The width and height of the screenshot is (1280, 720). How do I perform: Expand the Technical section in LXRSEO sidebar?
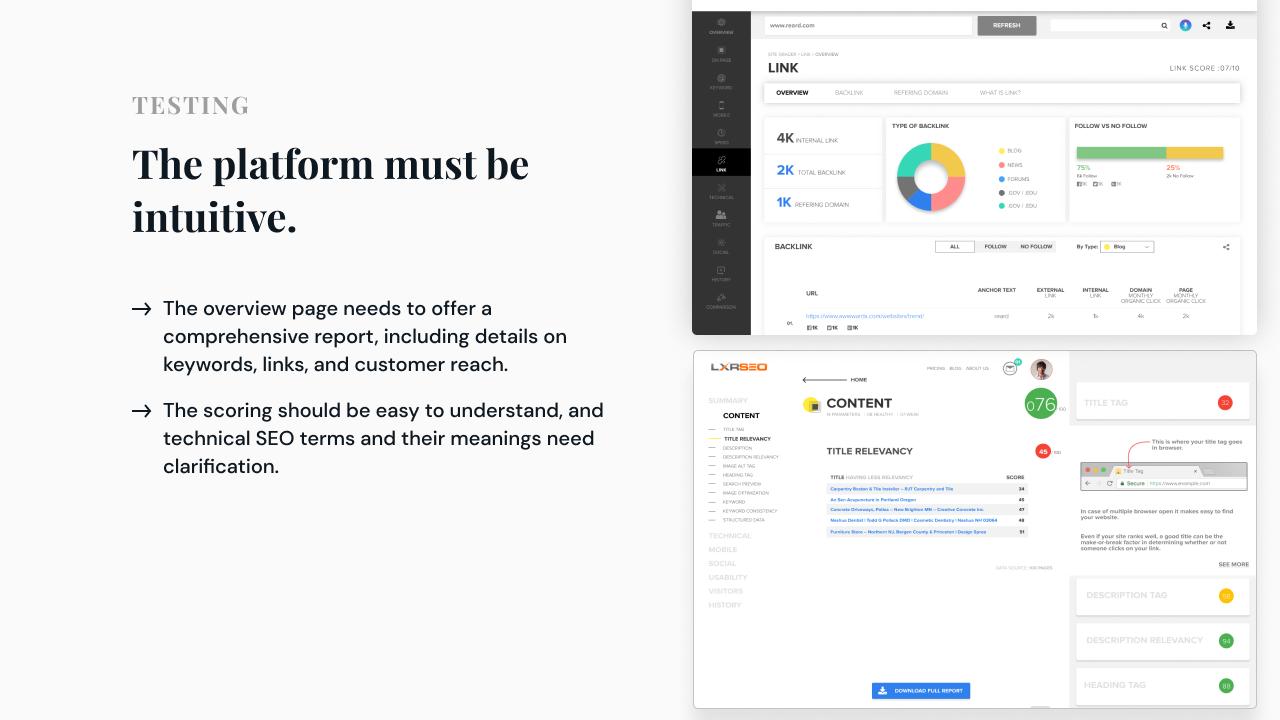click(729, 536)
